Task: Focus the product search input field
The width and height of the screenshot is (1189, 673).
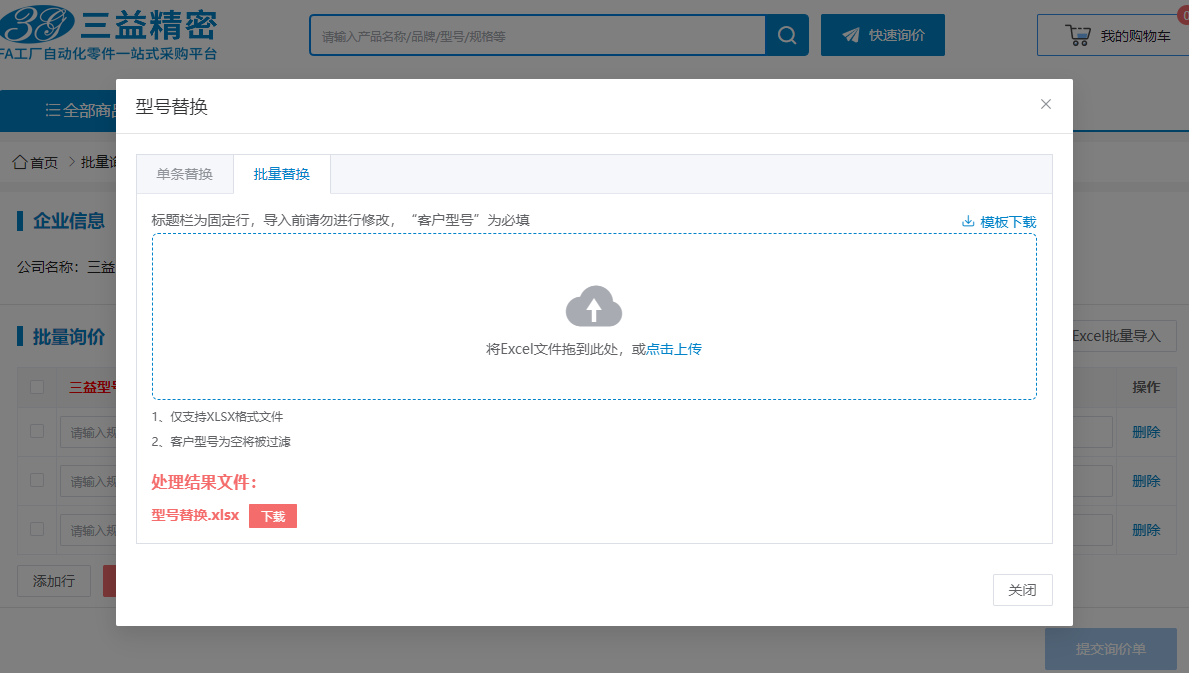Action: pyautogui.click(x=538, y=35)
